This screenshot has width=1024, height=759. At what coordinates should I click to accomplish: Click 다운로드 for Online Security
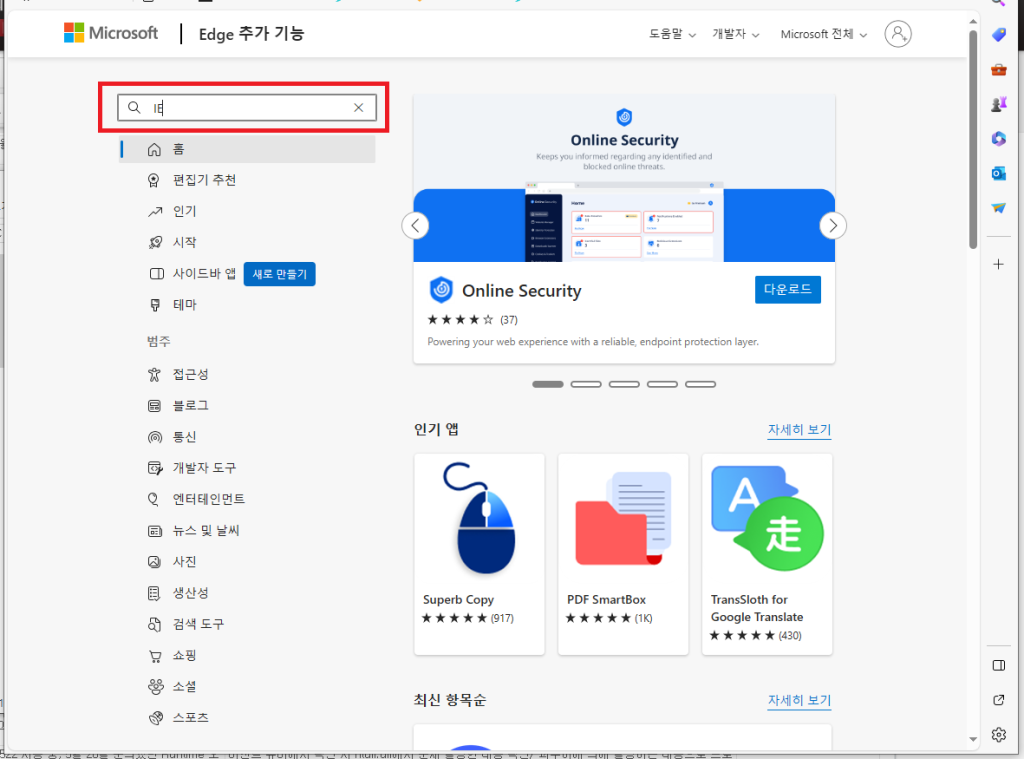(788, 289)
